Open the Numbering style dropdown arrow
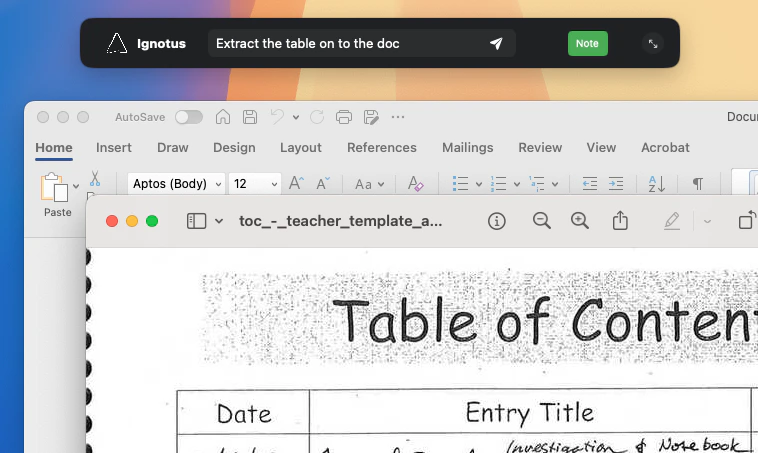The width and height of the screenshot is (758, 453). (517, 184)
